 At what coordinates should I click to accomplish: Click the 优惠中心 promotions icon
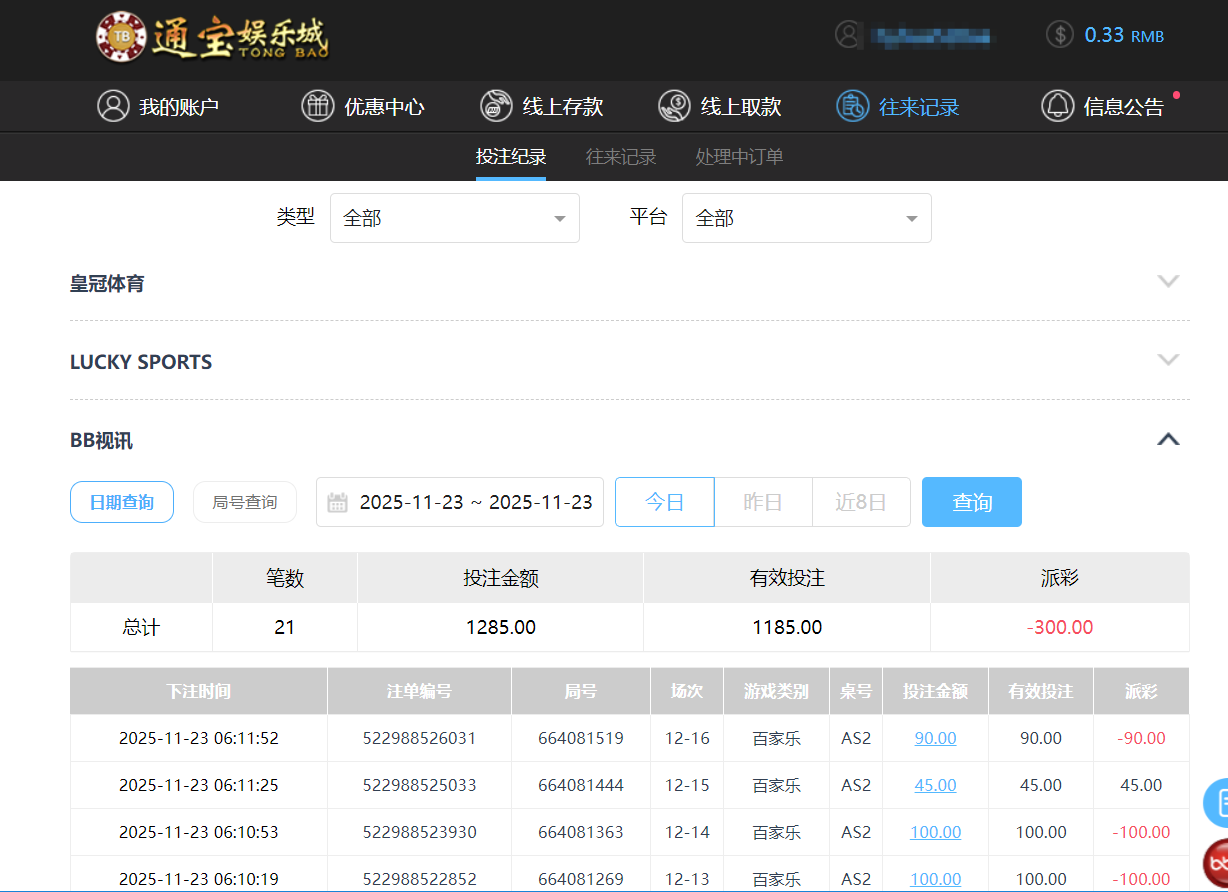316,106
